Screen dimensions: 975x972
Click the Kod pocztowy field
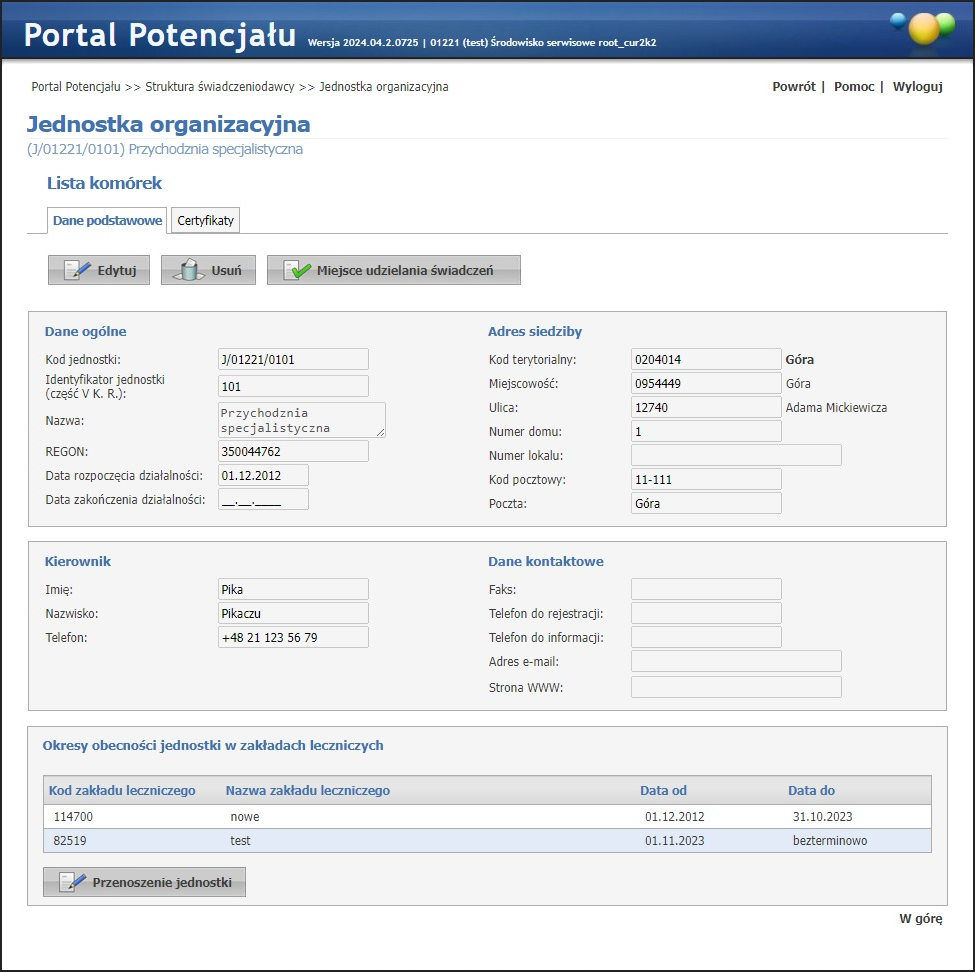pyautogui.click(x=706, y=479)
